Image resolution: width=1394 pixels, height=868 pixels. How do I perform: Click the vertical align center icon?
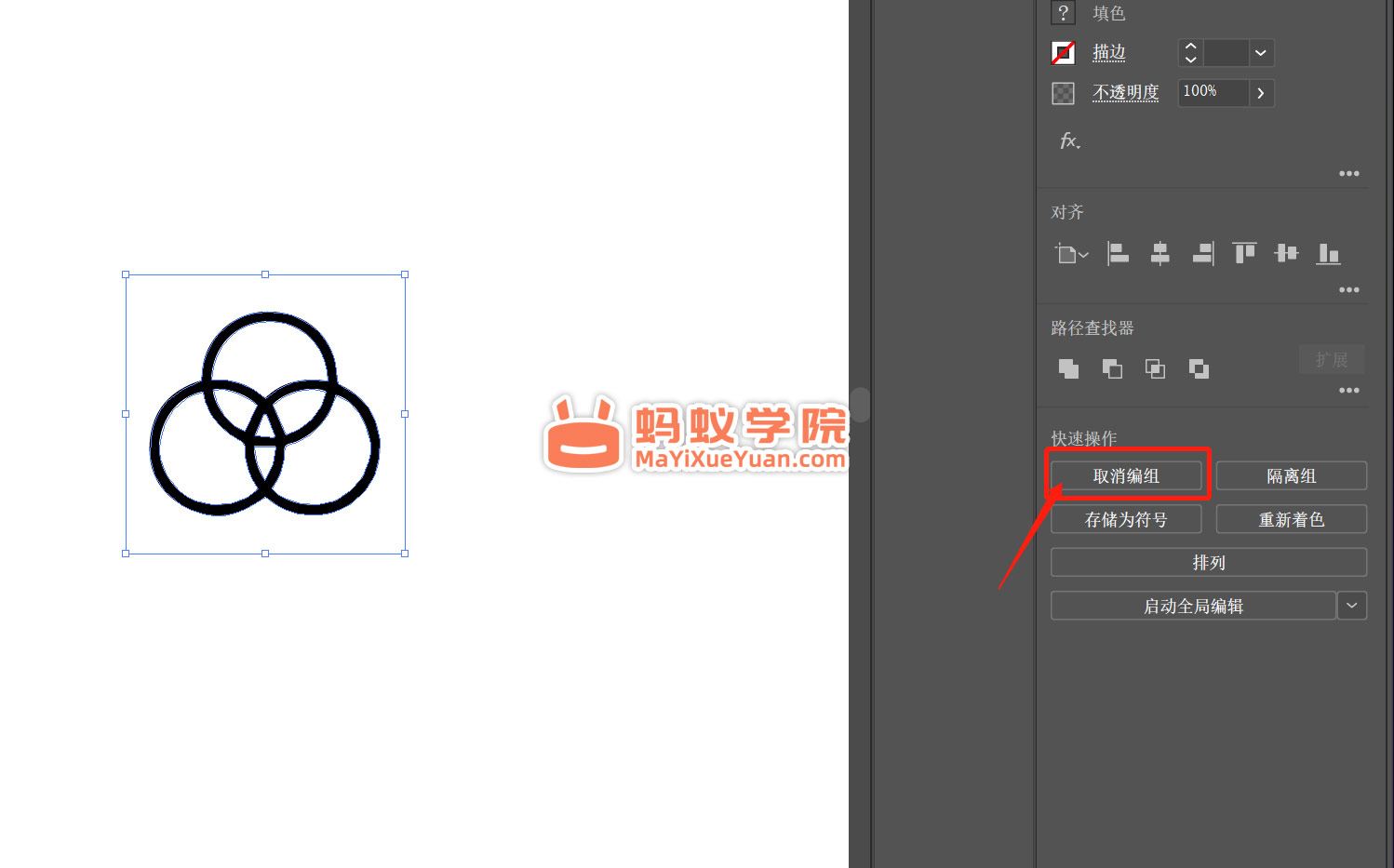[x=1286, y=253]
